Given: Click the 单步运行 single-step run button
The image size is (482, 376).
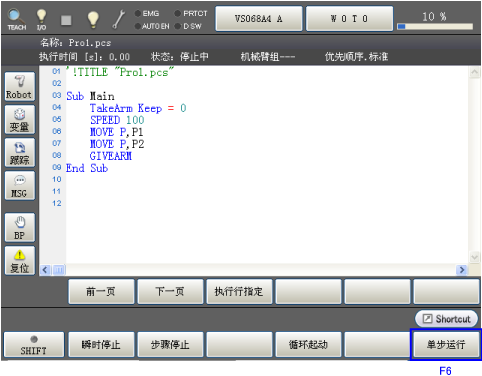Looking at the screenshot, I should pyautogui.click(x=446, y=345).
